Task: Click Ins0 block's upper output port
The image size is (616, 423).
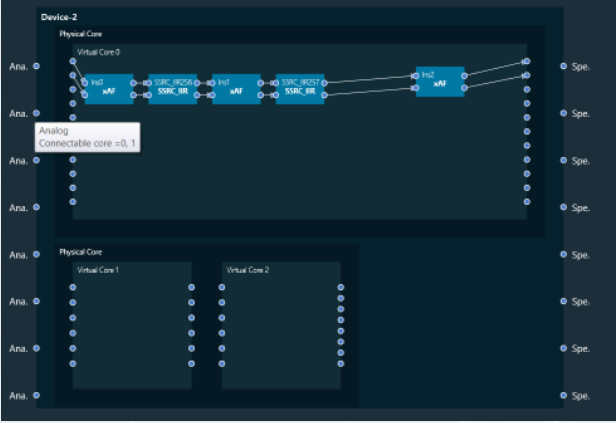Action: [x=133, y=83]
